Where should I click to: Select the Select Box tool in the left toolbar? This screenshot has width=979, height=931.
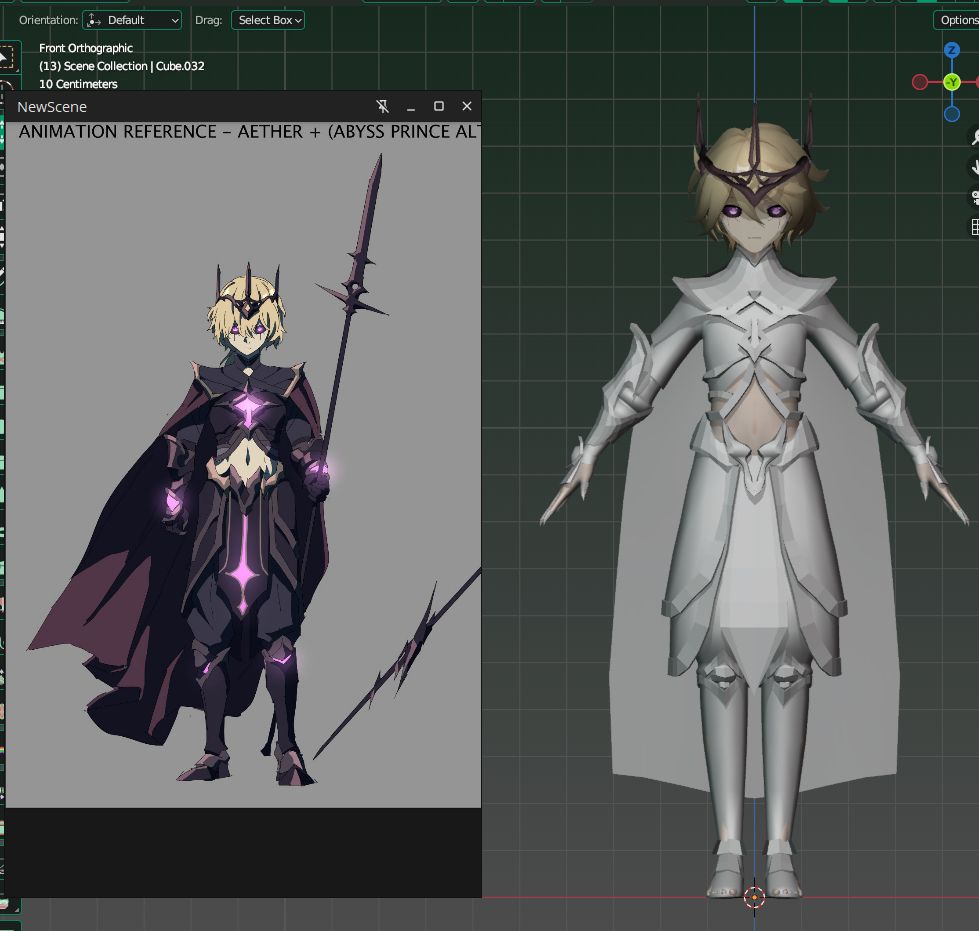coord(6,58)
